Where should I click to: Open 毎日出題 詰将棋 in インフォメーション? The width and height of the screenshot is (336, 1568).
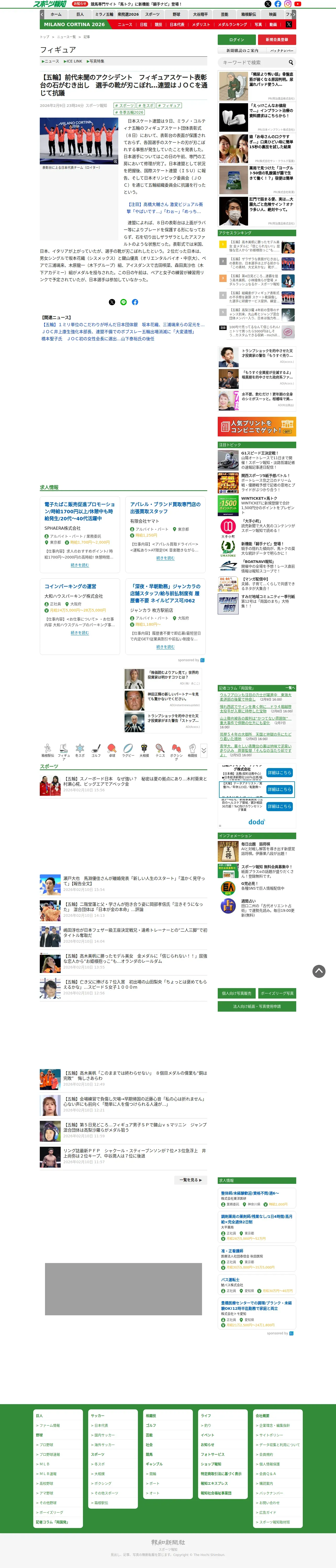point(255,845)
